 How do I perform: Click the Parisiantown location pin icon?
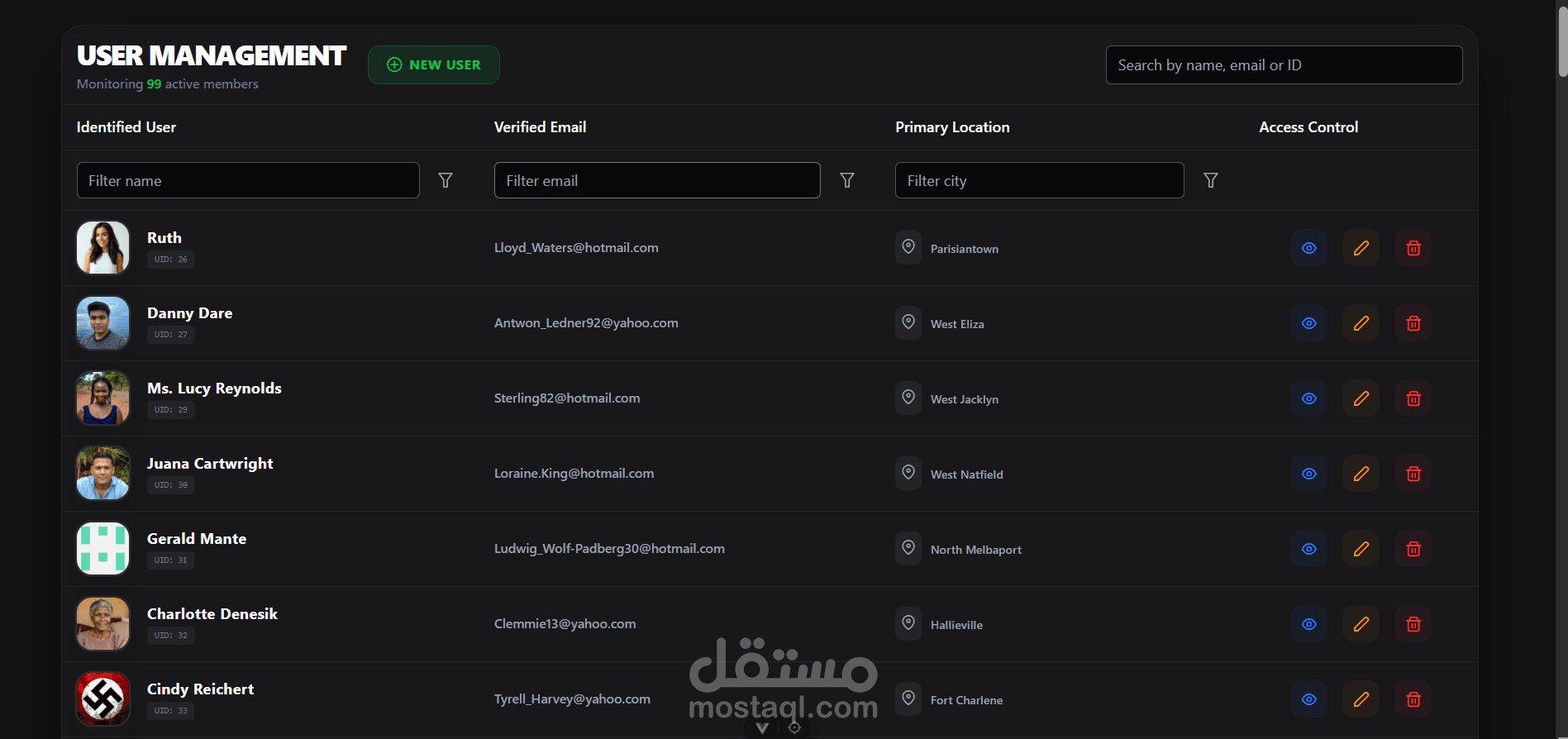[x=908, y=247]
